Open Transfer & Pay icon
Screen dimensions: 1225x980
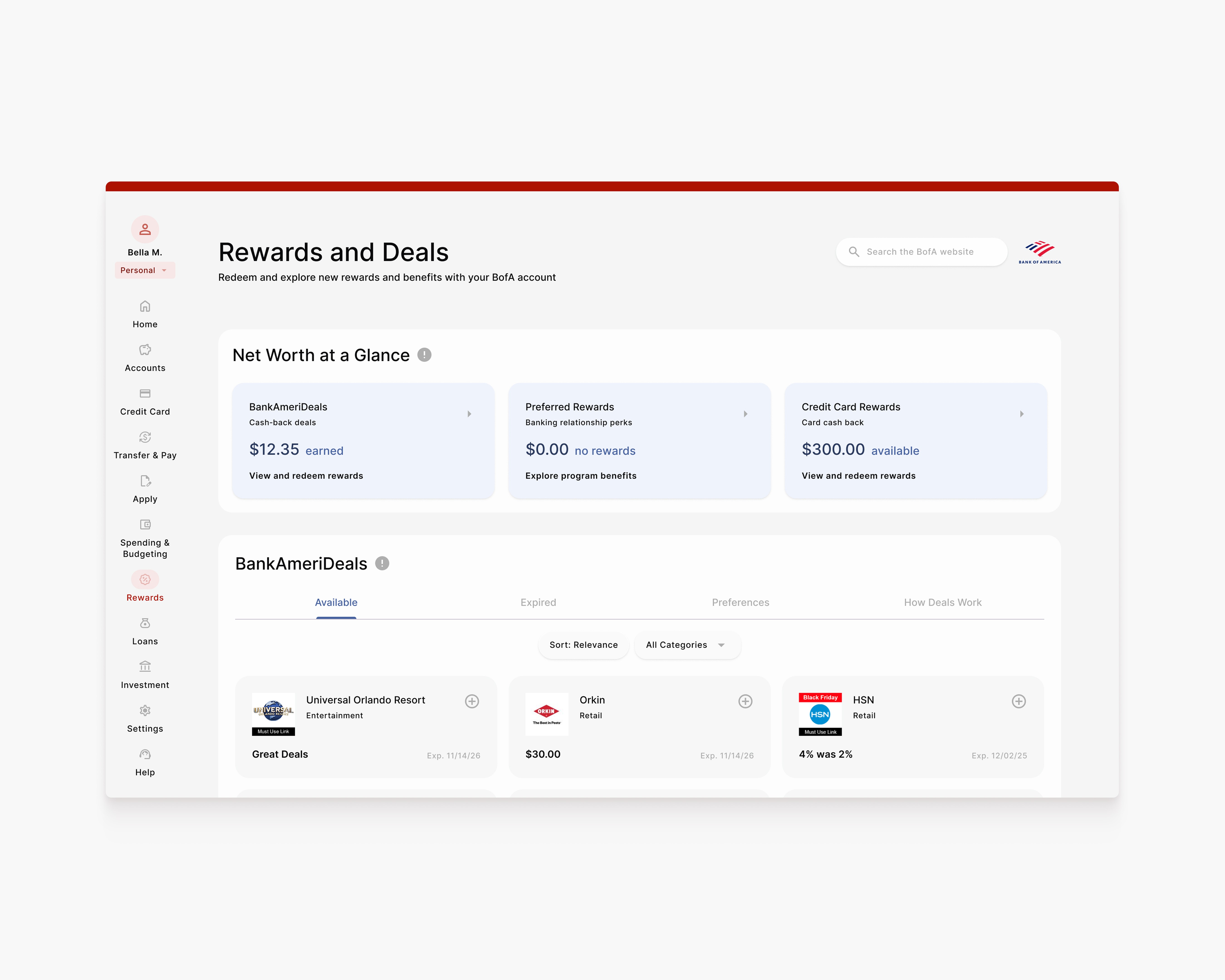[x=145, y=437]
